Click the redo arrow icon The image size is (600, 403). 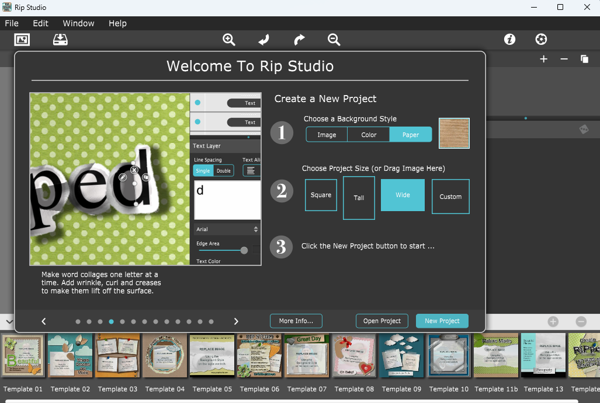(x=299, y=39)
